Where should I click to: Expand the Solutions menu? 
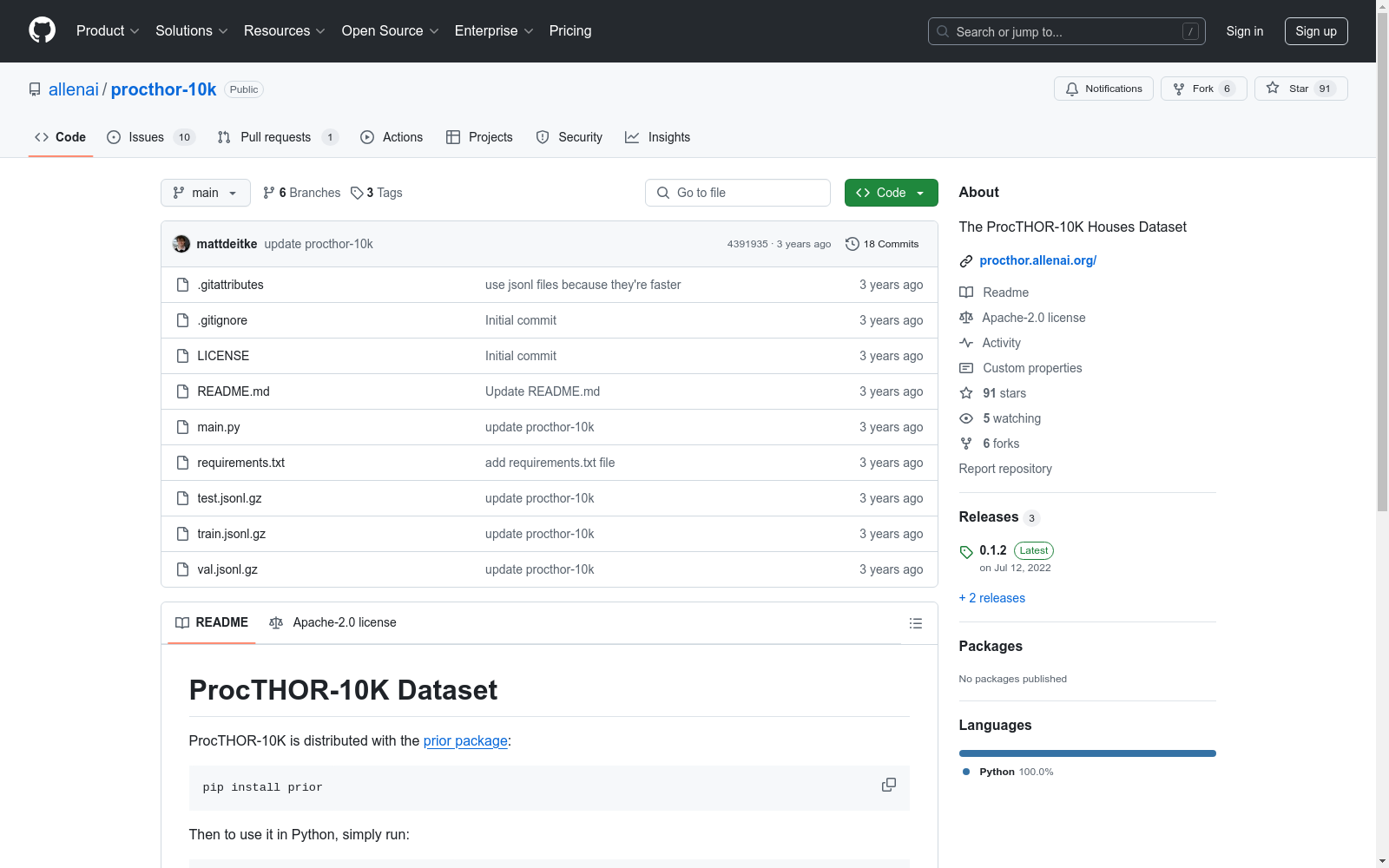pyautogui.click(x=192, y=31)
